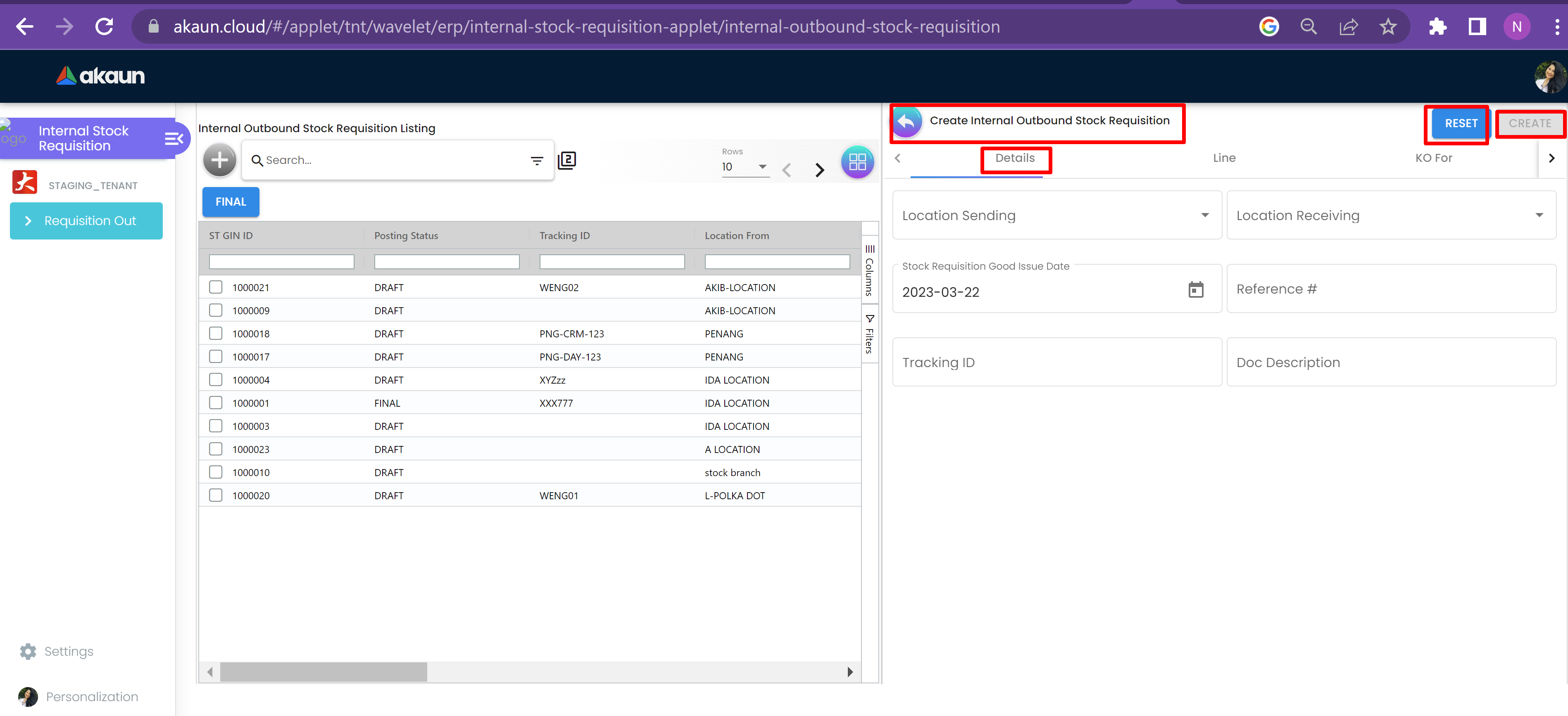1568x716 pixels.
Task: Tick the checkbox for row 1000020
Action: click(216, 495)
